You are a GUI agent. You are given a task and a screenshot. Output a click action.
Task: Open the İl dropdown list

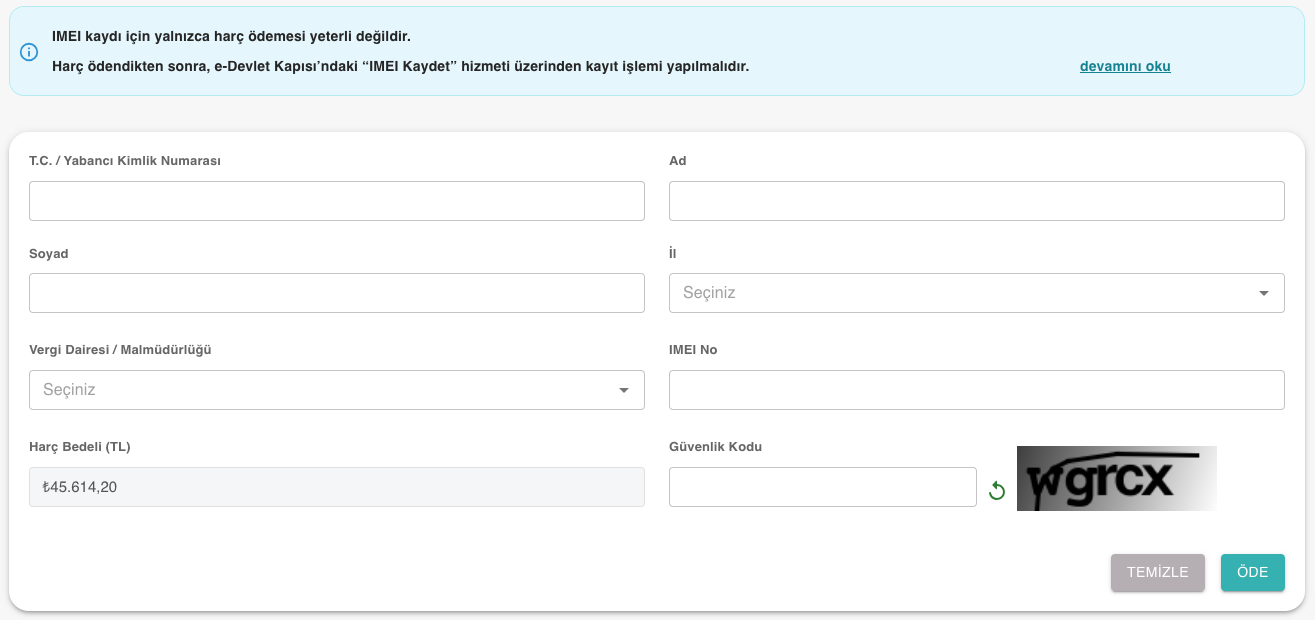(960, 293)
